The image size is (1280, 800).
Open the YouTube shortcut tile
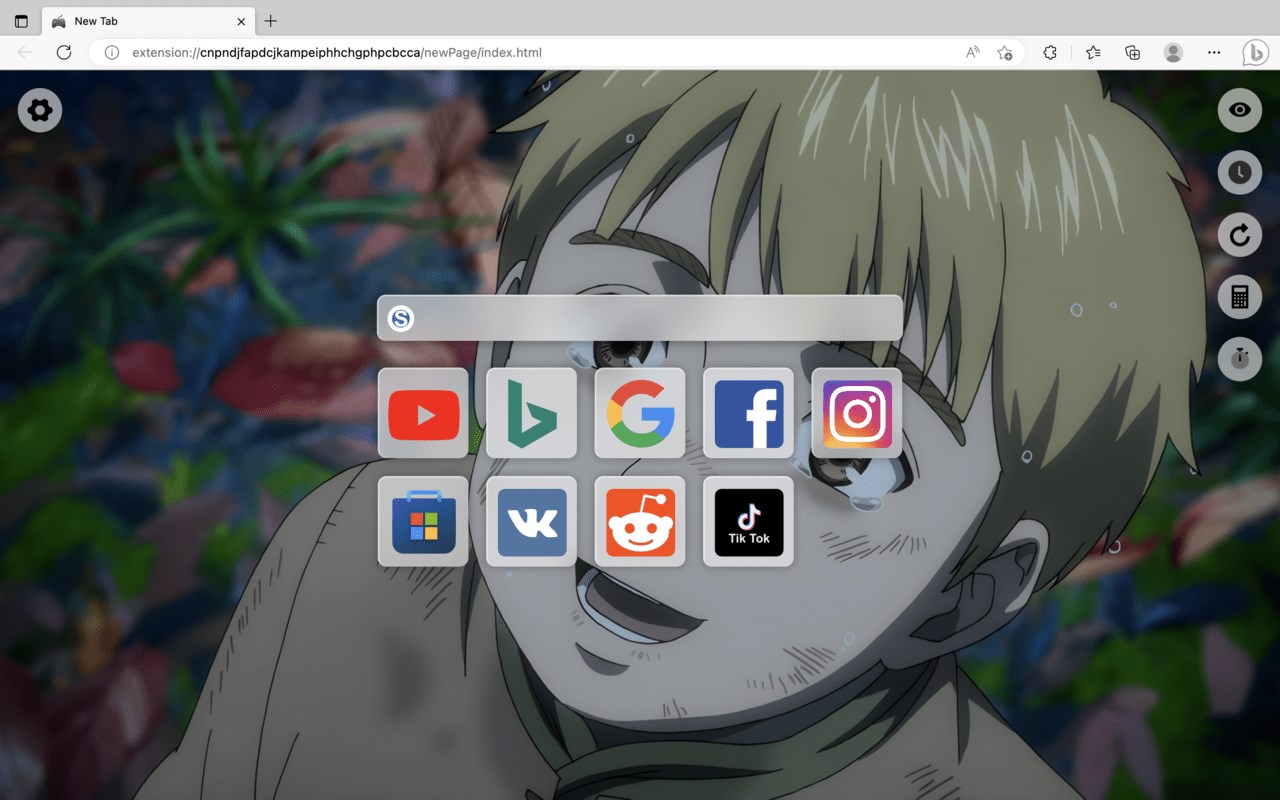click(x=423, y=413)
